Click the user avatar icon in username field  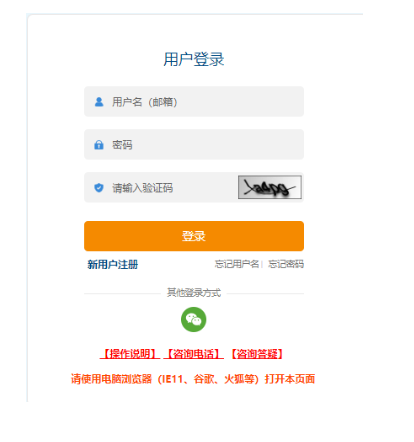[99, 102]
